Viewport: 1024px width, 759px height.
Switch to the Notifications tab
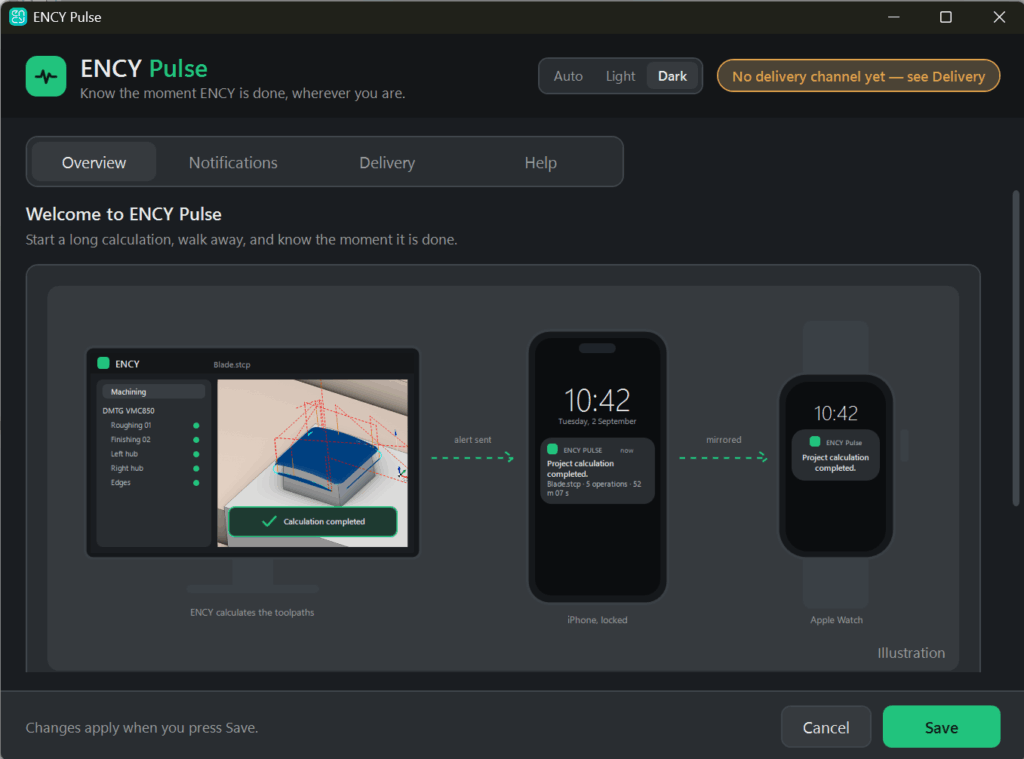(x=233, y=162)
